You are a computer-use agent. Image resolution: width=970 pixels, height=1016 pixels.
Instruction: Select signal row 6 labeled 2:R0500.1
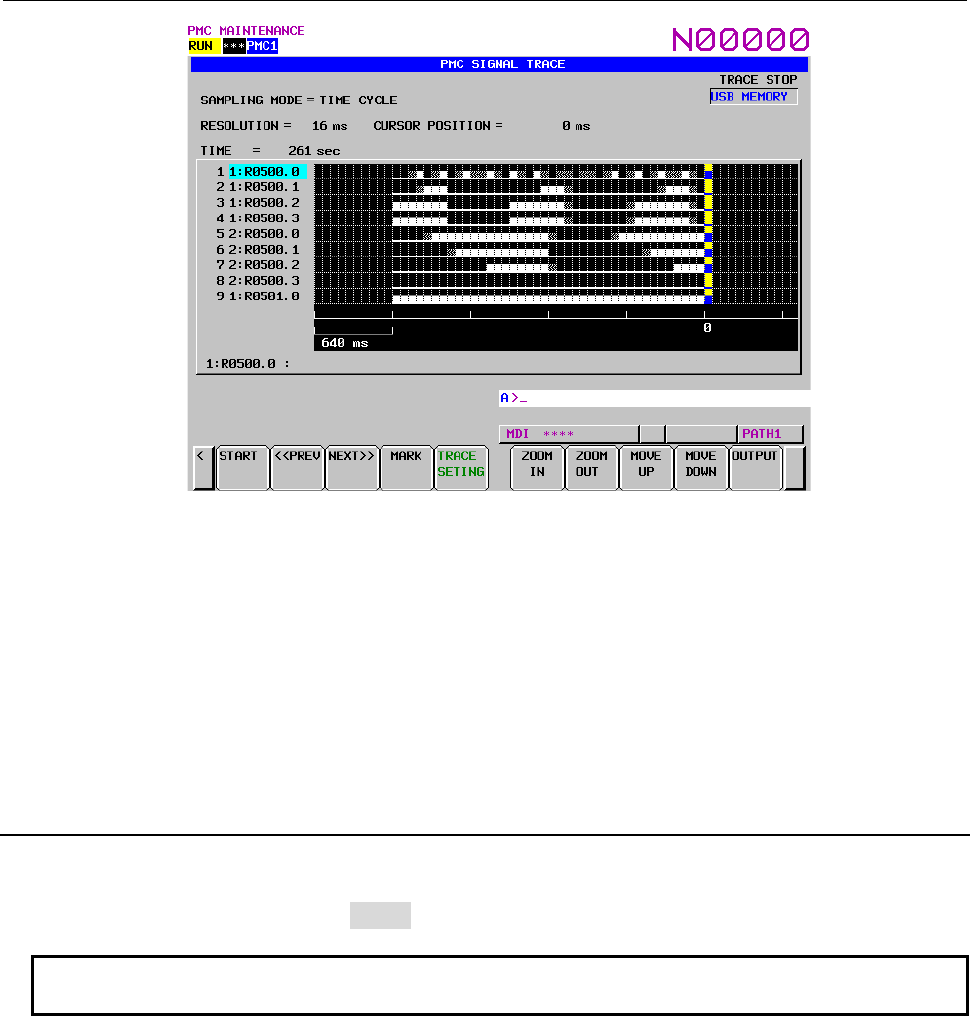pyautogui.click(x=258, y=249)
